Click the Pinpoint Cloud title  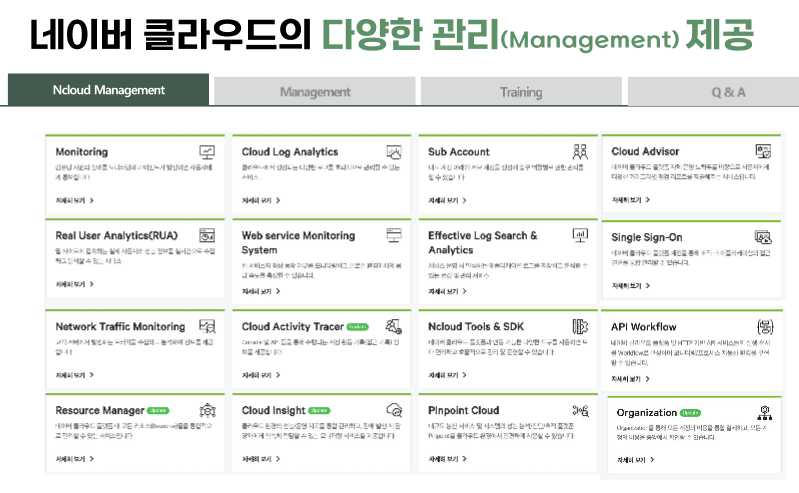pos(464,410)
